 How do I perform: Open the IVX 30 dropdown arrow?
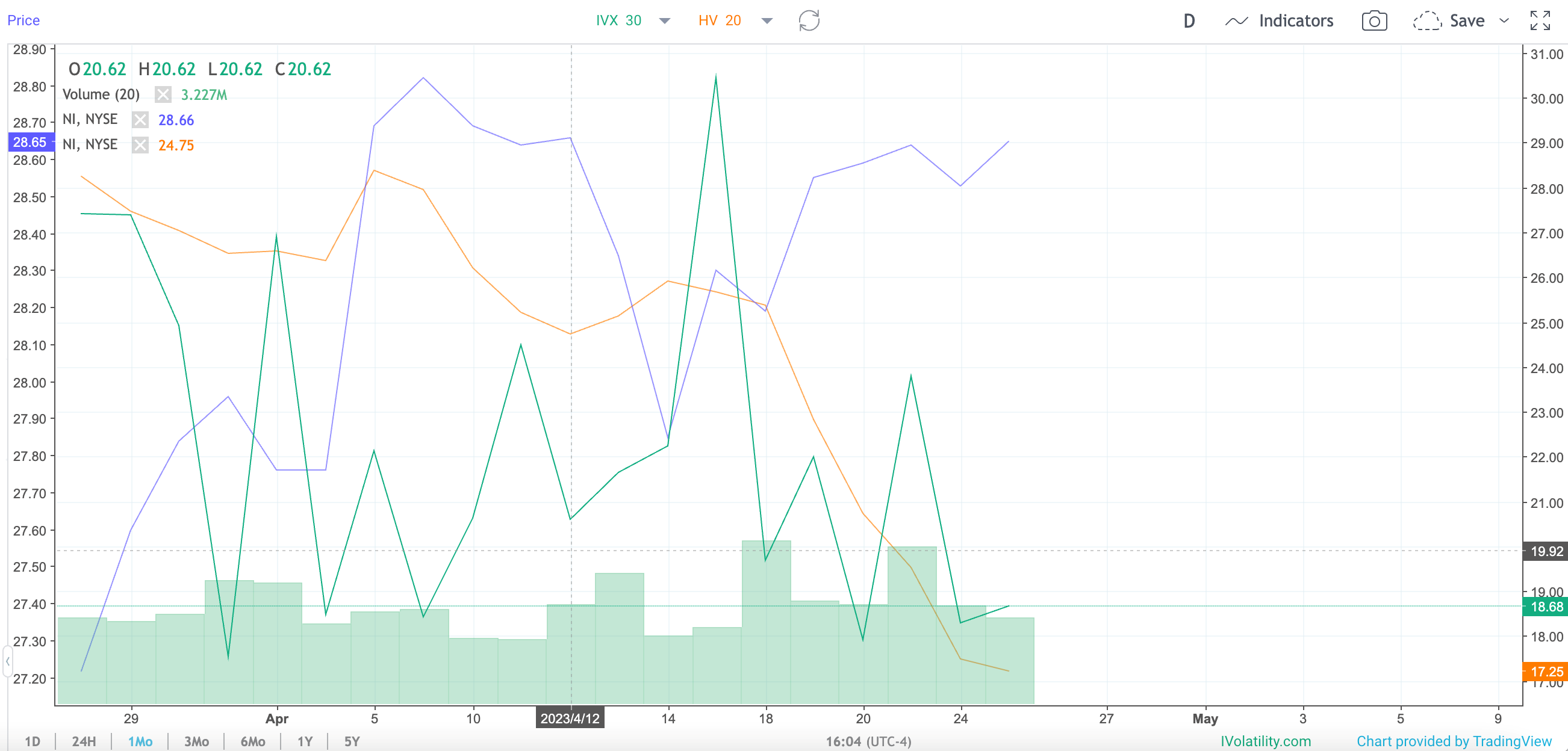click(x=665, y=21)
